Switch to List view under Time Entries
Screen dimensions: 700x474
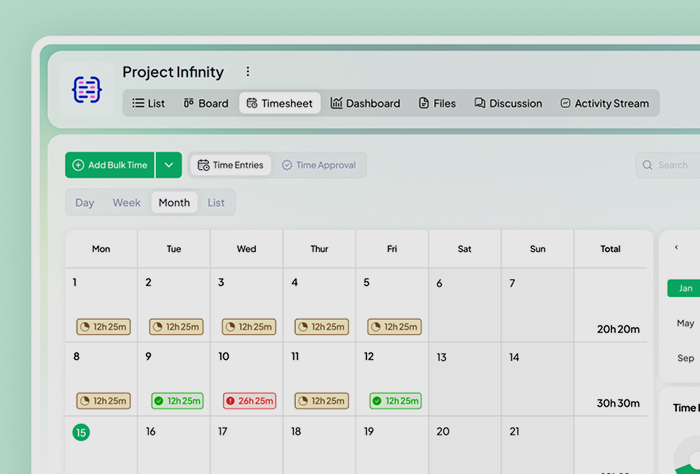point(216,203)
